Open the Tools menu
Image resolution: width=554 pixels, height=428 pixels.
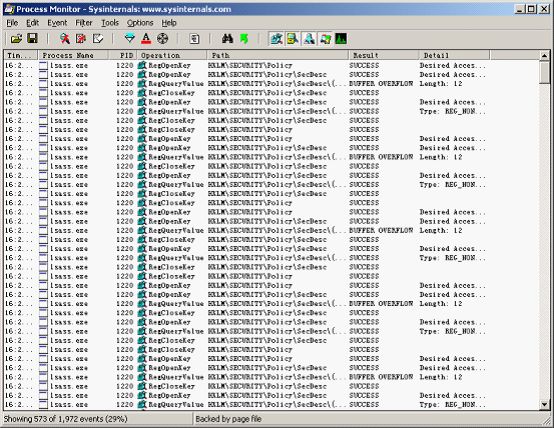point(110,23)
